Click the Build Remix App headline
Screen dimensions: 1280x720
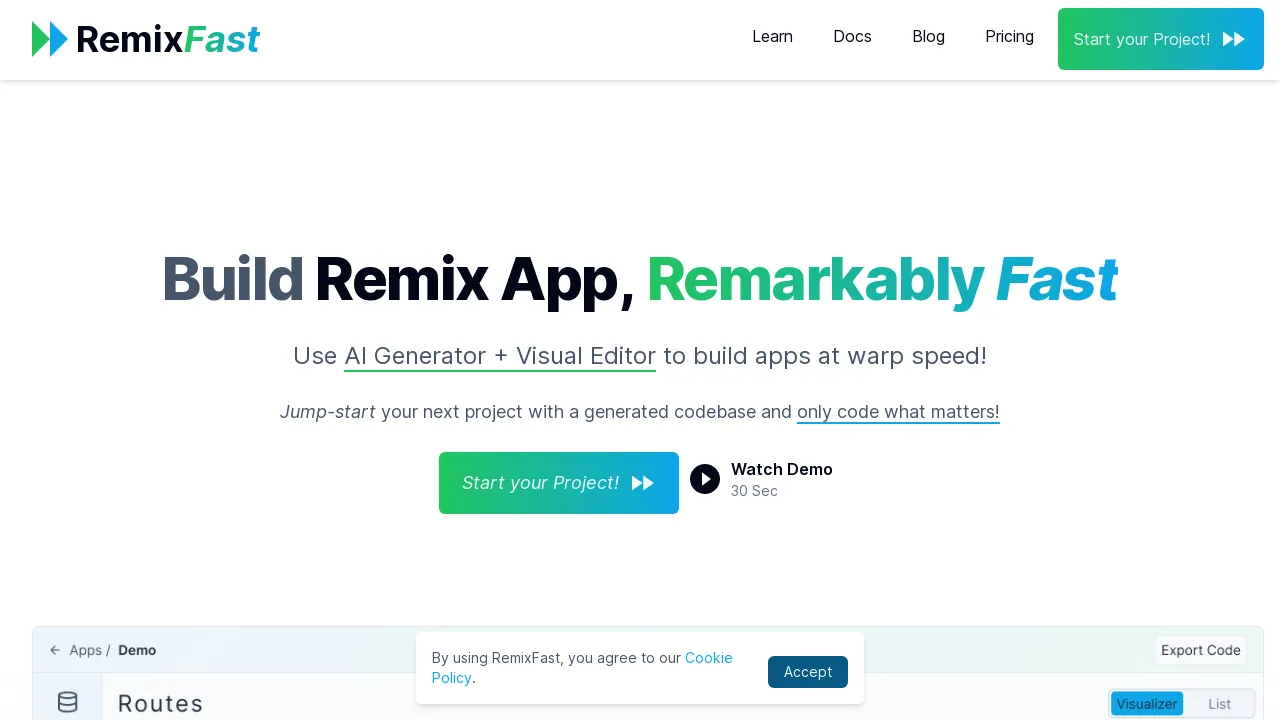(640, 279)
